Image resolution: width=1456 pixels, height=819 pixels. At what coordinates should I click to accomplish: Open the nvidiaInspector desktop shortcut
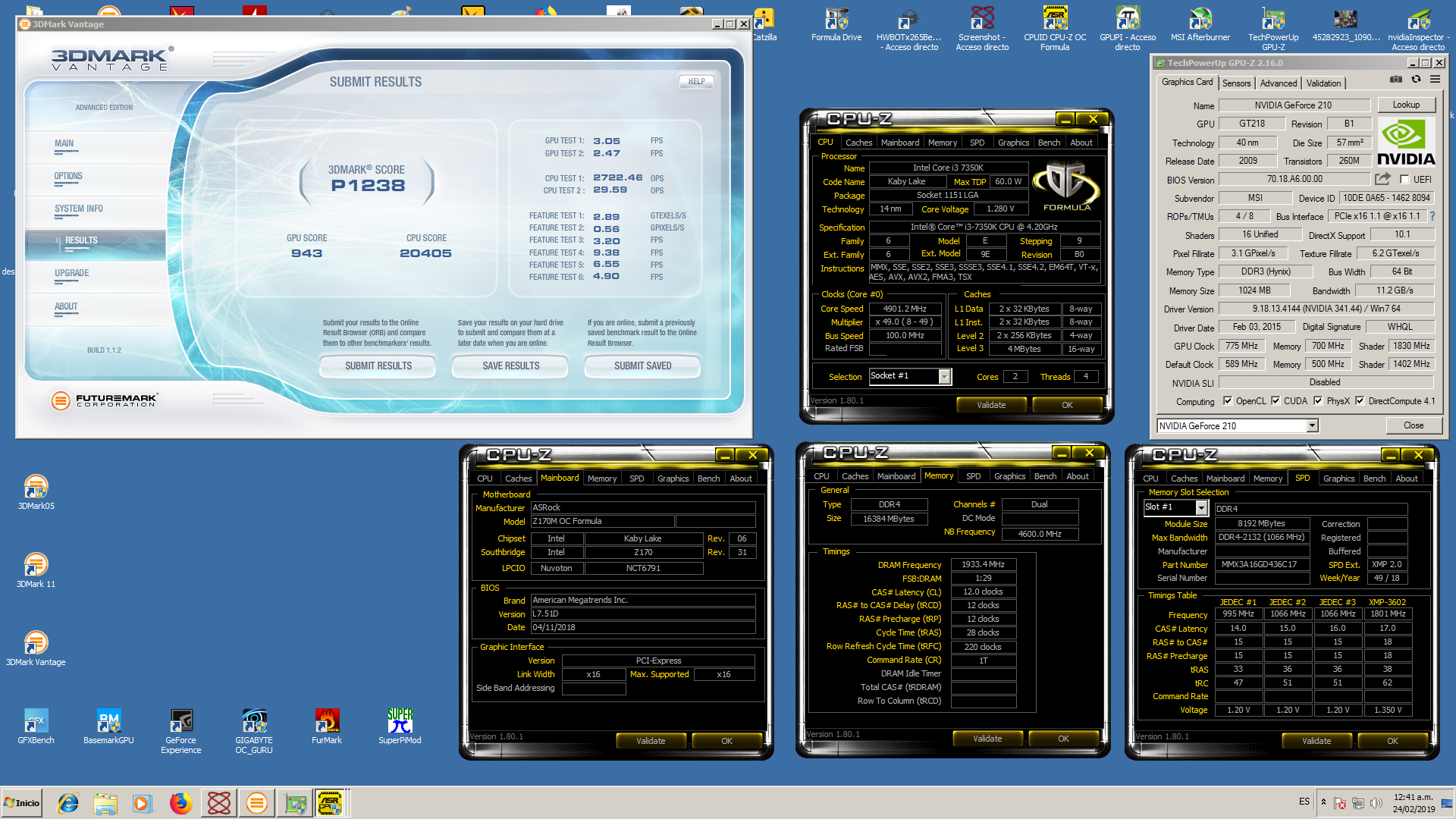[x=1418, y=29]
